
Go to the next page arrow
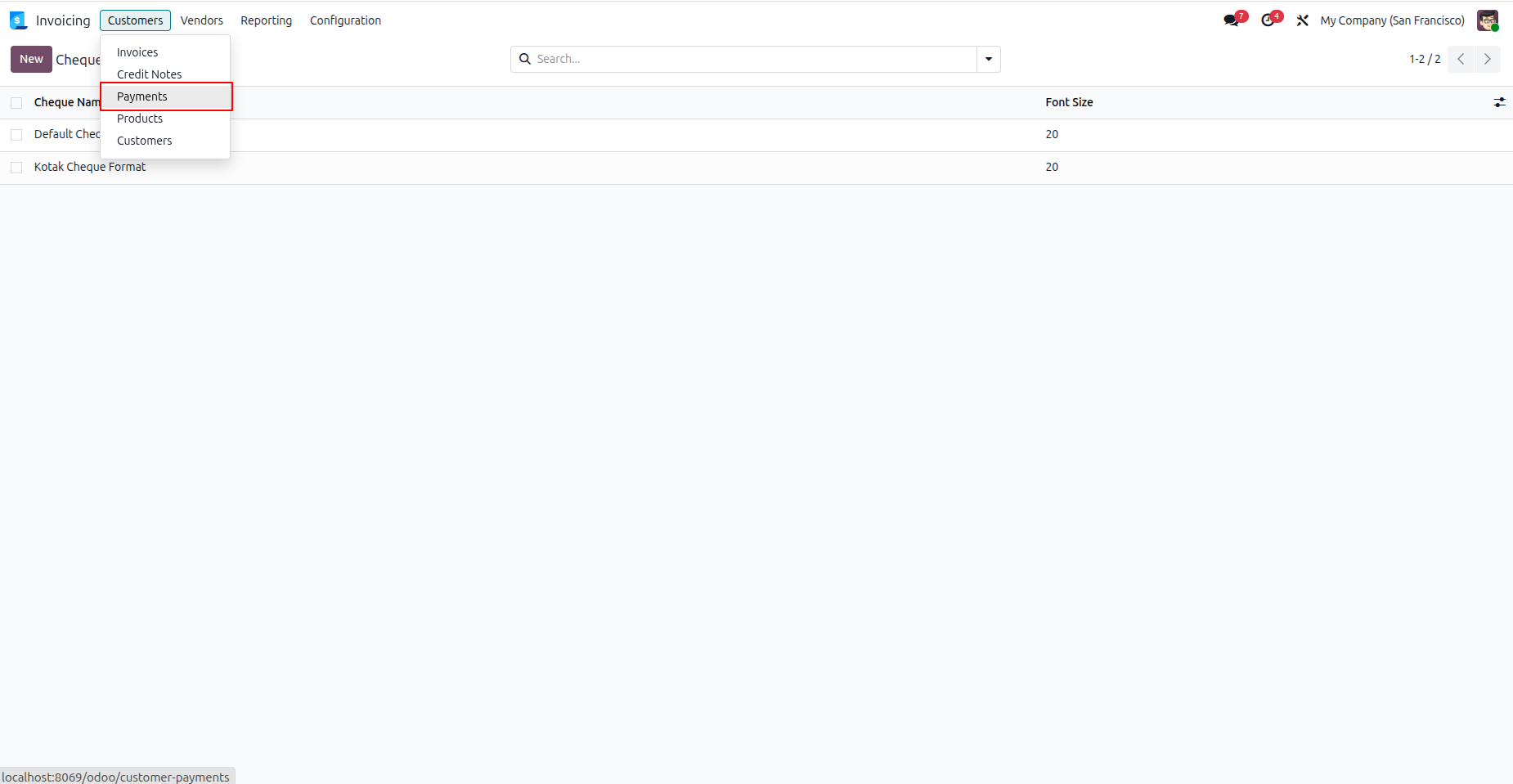click(1488, 59)
